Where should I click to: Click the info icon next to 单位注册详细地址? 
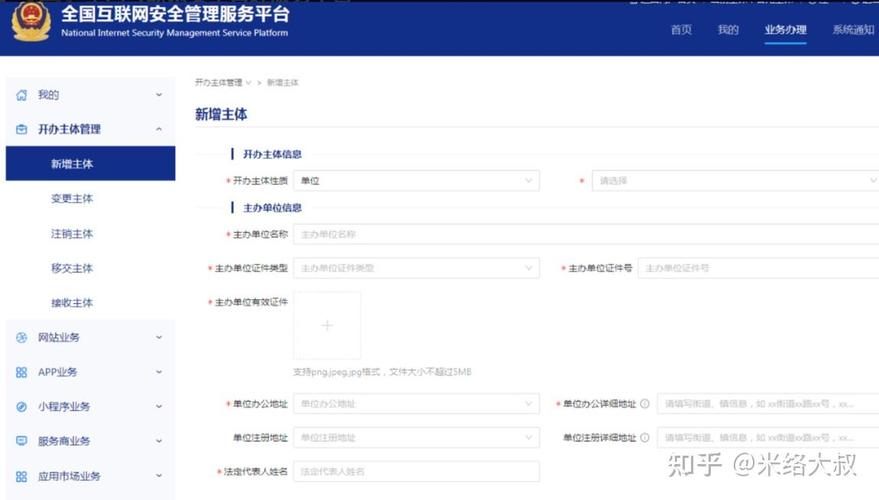[x=645, y=438]
